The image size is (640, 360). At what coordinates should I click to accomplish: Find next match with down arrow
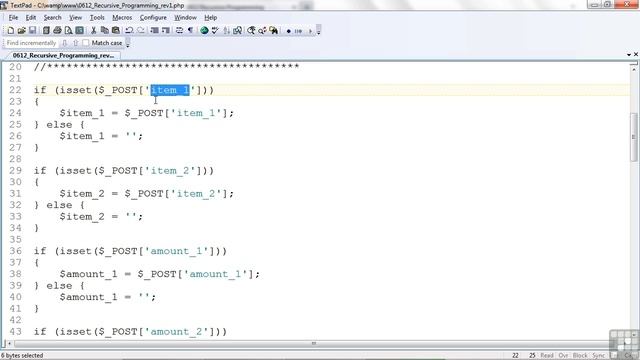64,43
